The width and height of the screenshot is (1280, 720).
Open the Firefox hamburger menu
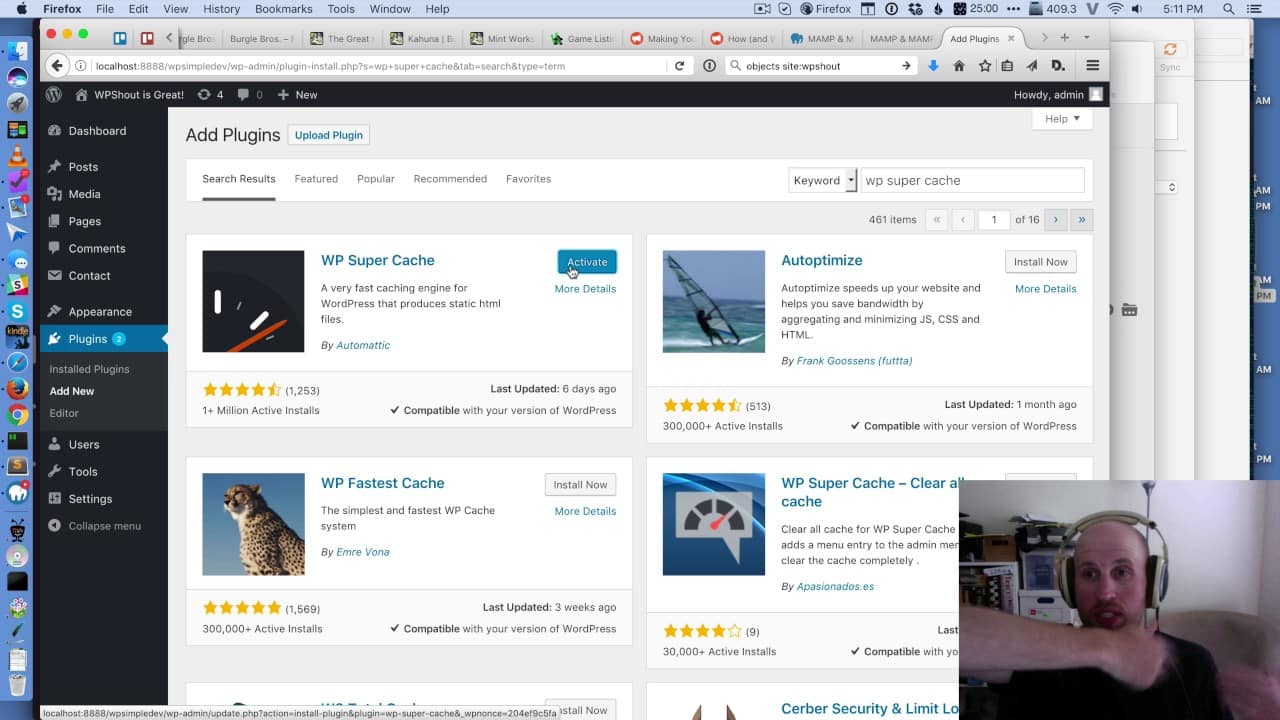[1092, 66]
